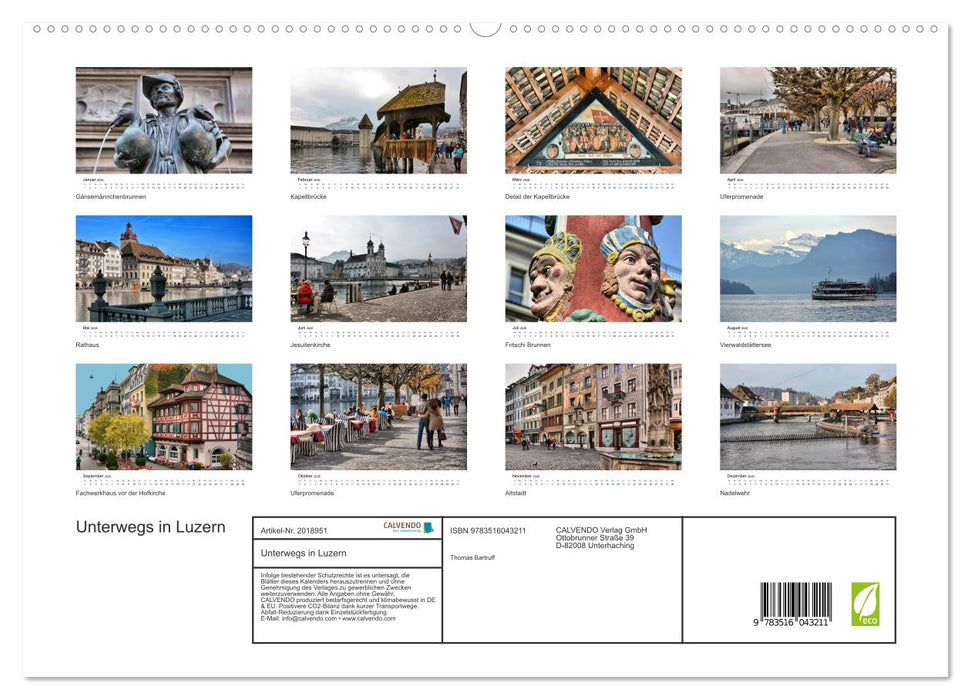Viewport: 971px width, 700px height.
Task: View the Detail der Kapellbrücke image
Action: pos(593,120)
